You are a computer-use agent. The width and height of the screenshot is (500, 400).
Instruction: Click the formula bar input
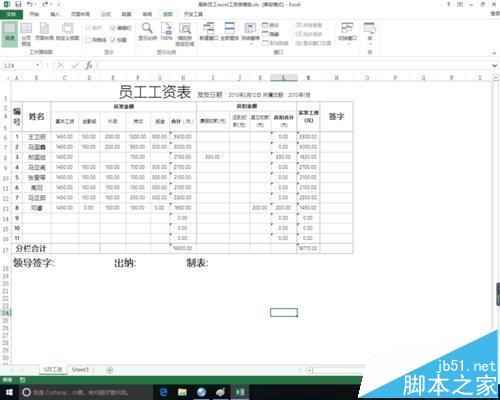coord(293,66)
